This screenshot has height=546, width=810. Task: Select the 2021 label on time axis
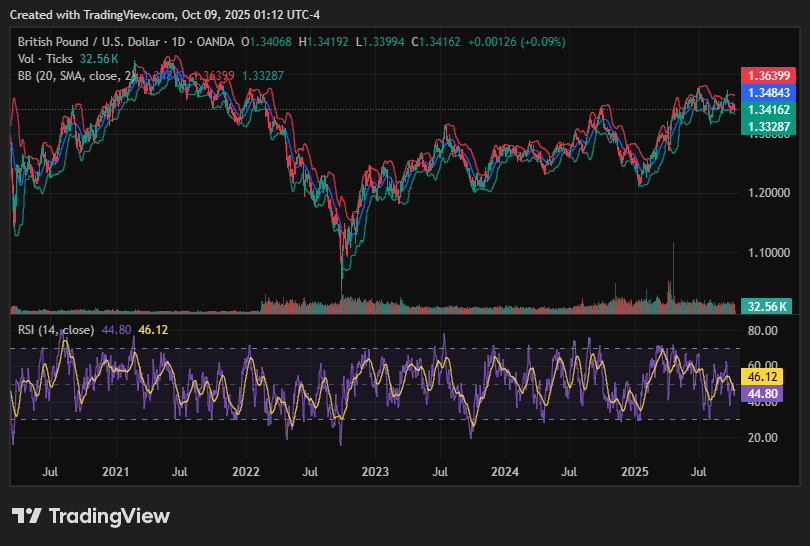(x=116, y=471)
